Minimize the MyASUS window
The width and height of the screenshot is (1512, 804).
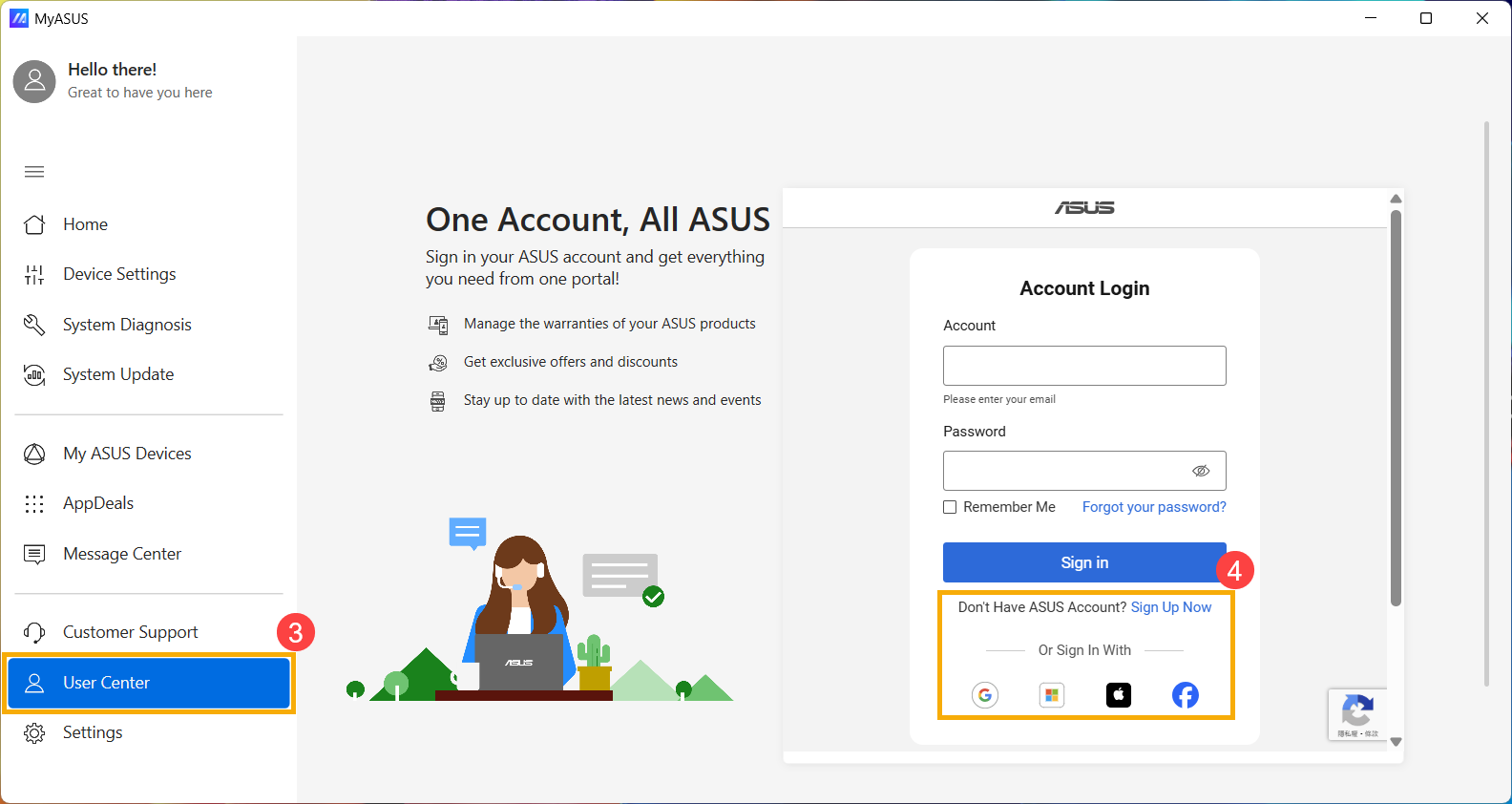1371,18
